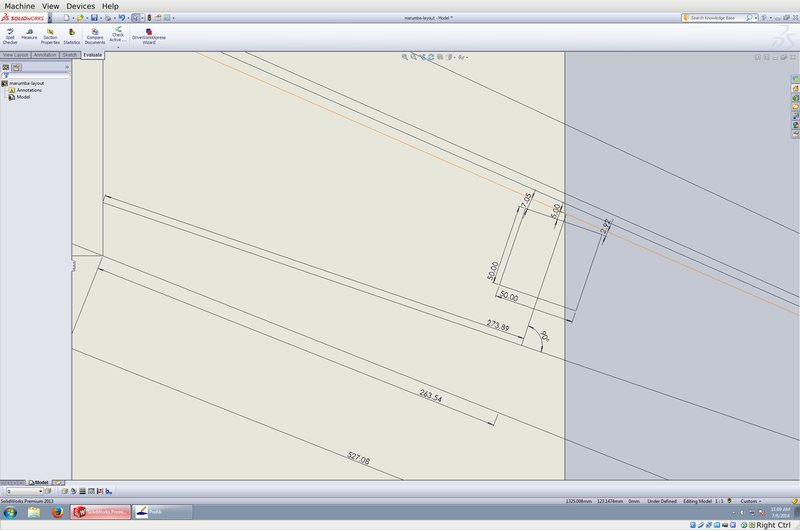Open Section Properties
This screenshot has width=800, height=530.
click(50, 35)
